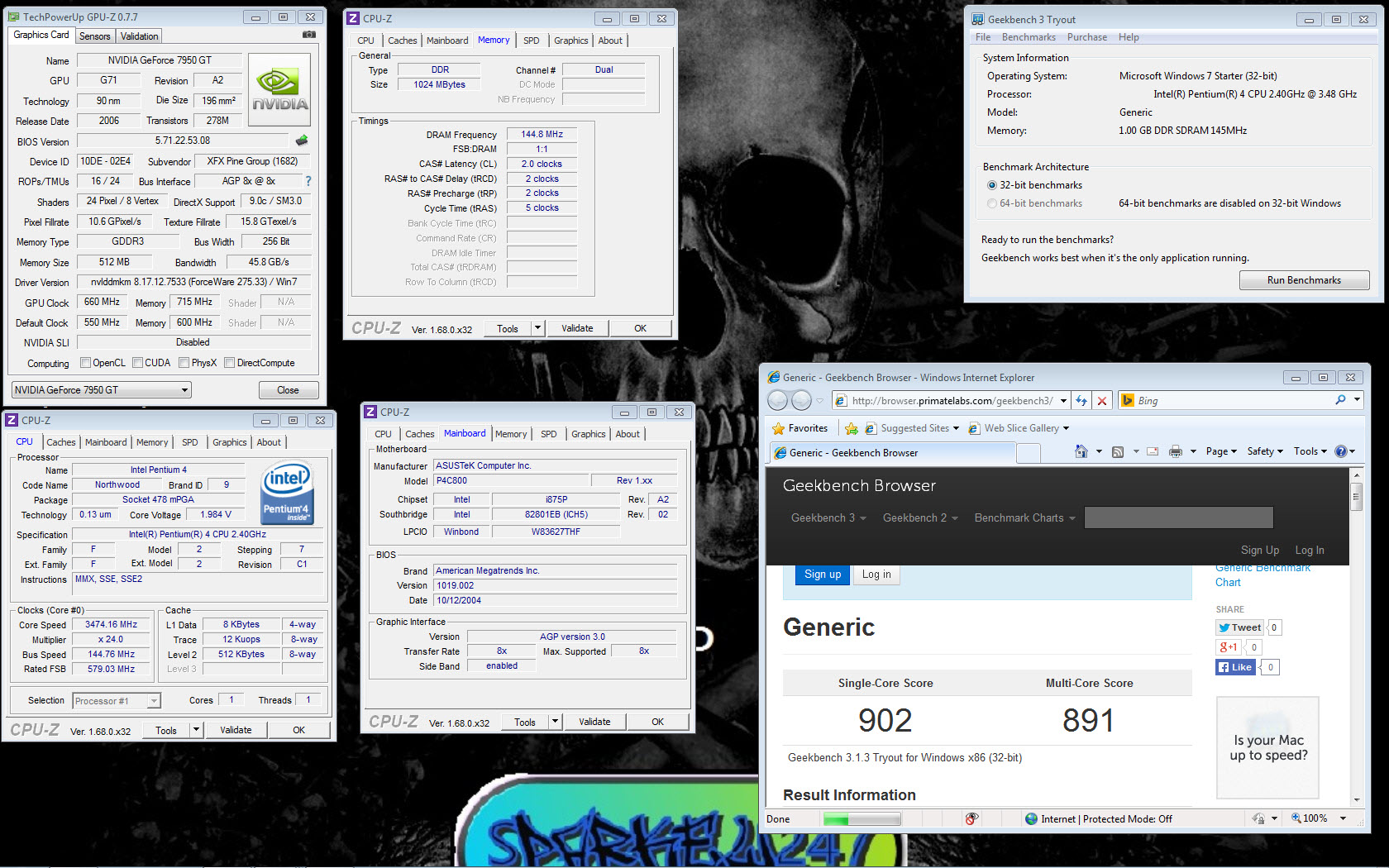Screen dimensions: 1389x868
Task: Click the GPU-Z BIOS save chip icon
Action: pyautogui.click(x=302, y=141)
